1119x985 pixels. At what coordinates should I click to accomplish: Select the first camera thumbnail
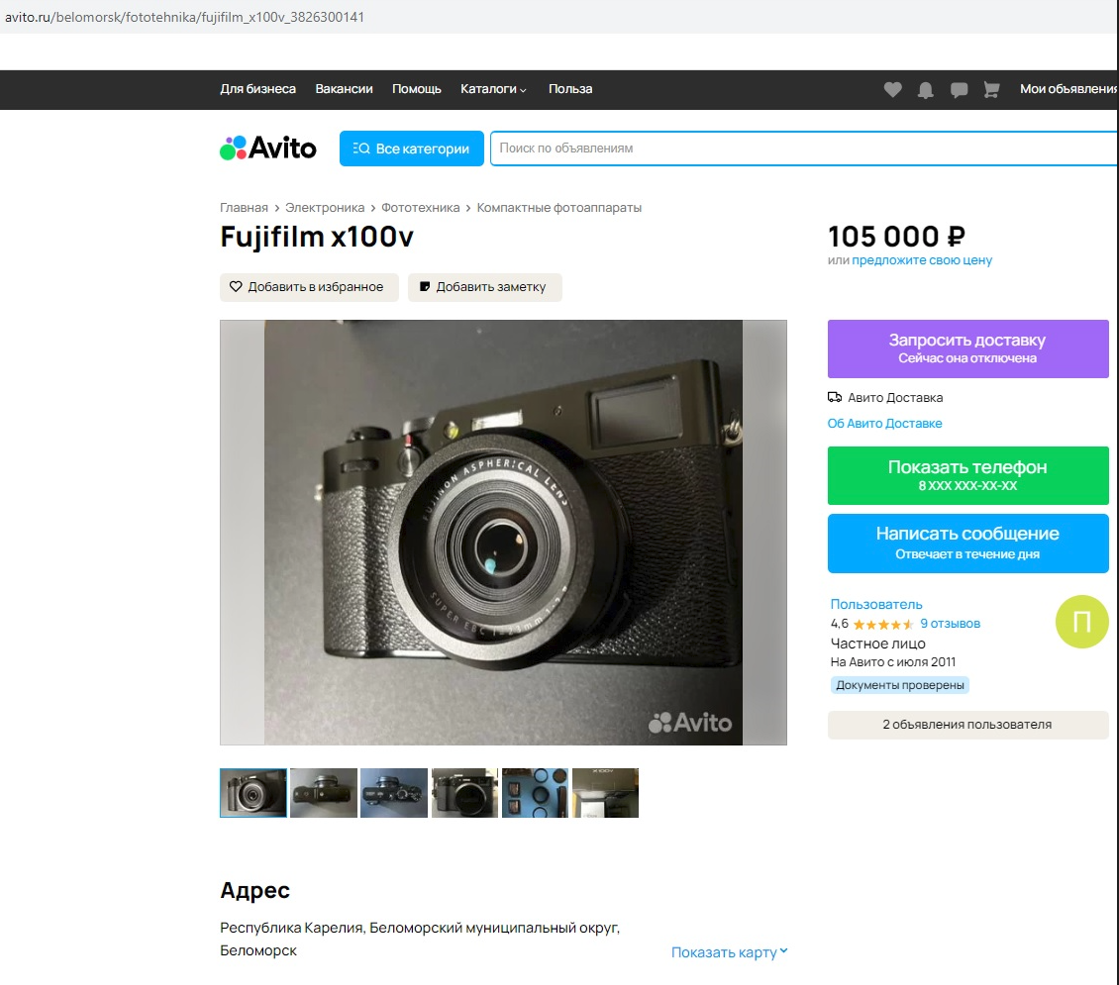point(253,793)
